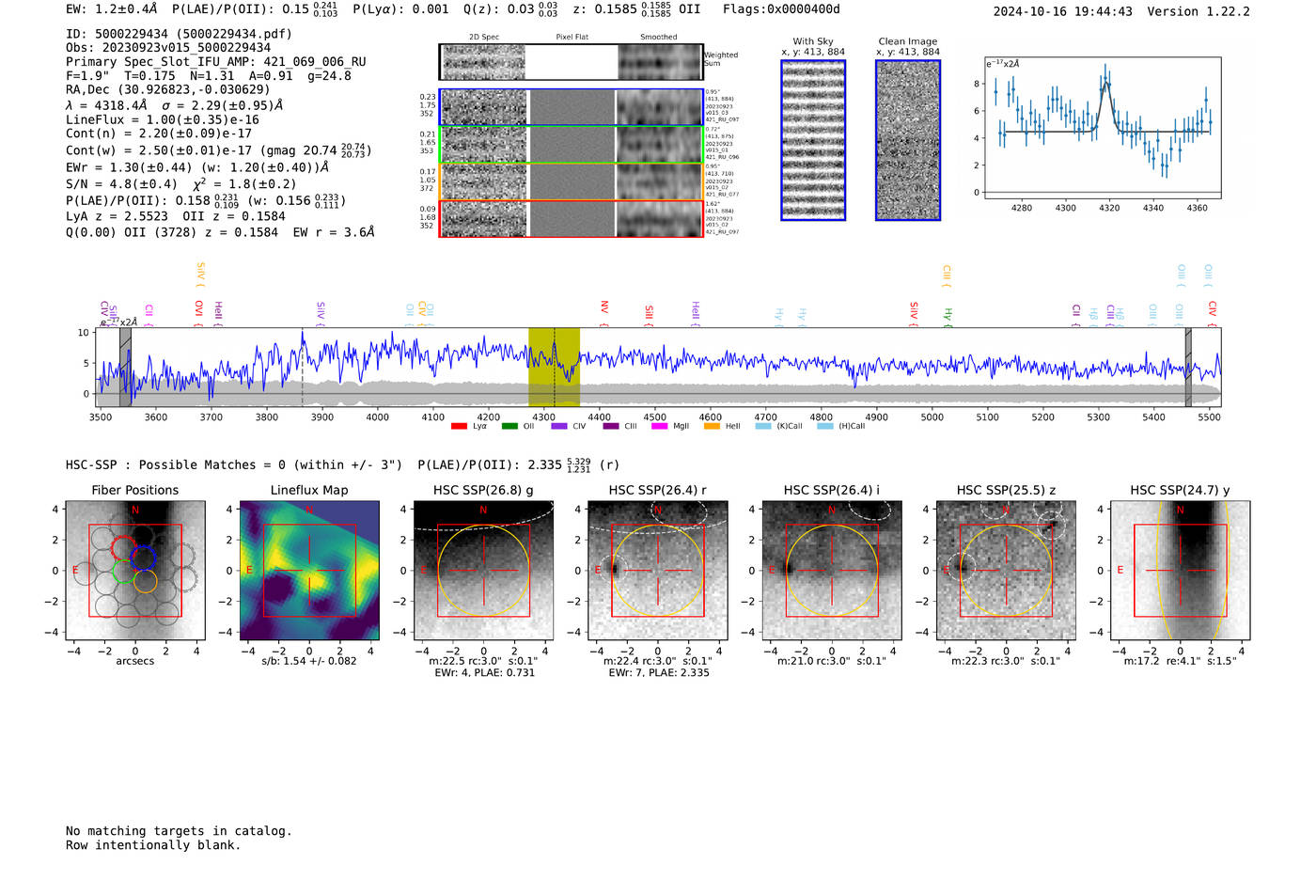This screenshot has height=896, width=1316.
Task: Click the 'Row intentionally blank.' text
Action: pos(153,845)
